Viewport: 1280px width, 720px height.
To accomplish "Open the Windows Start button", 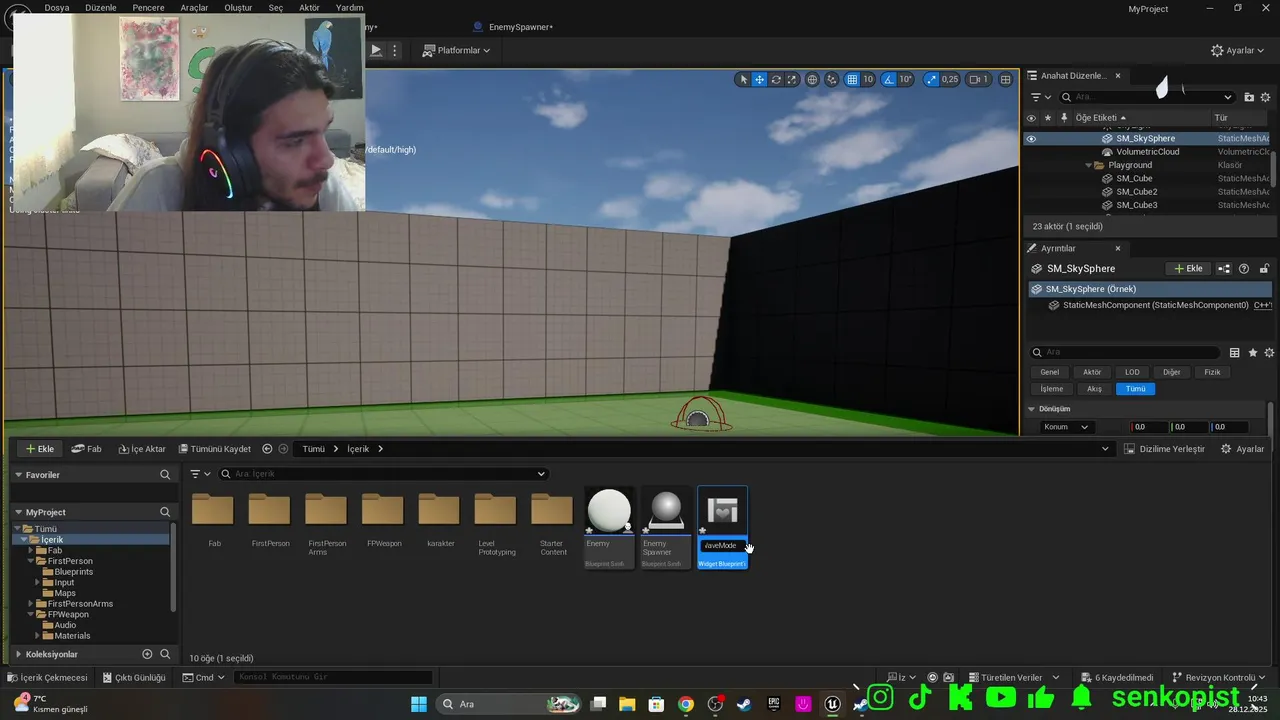I will point(418,704).
